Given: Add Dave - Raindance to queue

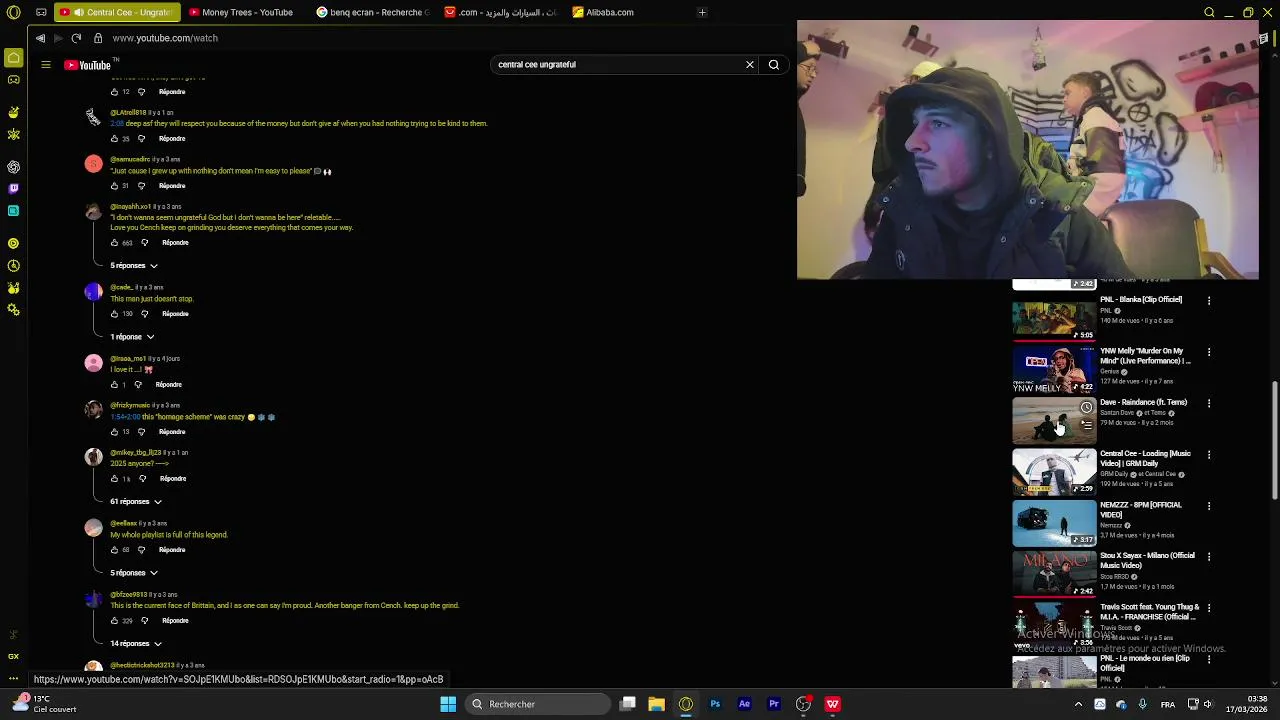Looking at the screenshot, I should [x=1086, y=425].
